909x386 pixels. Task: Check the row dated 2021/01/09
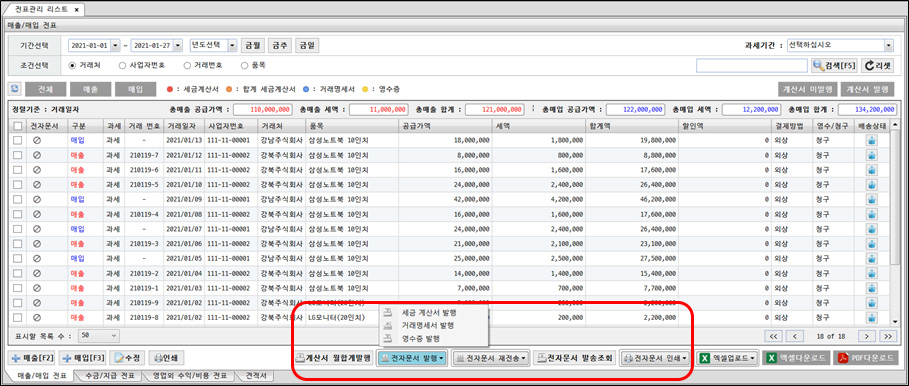pyautogui.click(x=17, y=199)
